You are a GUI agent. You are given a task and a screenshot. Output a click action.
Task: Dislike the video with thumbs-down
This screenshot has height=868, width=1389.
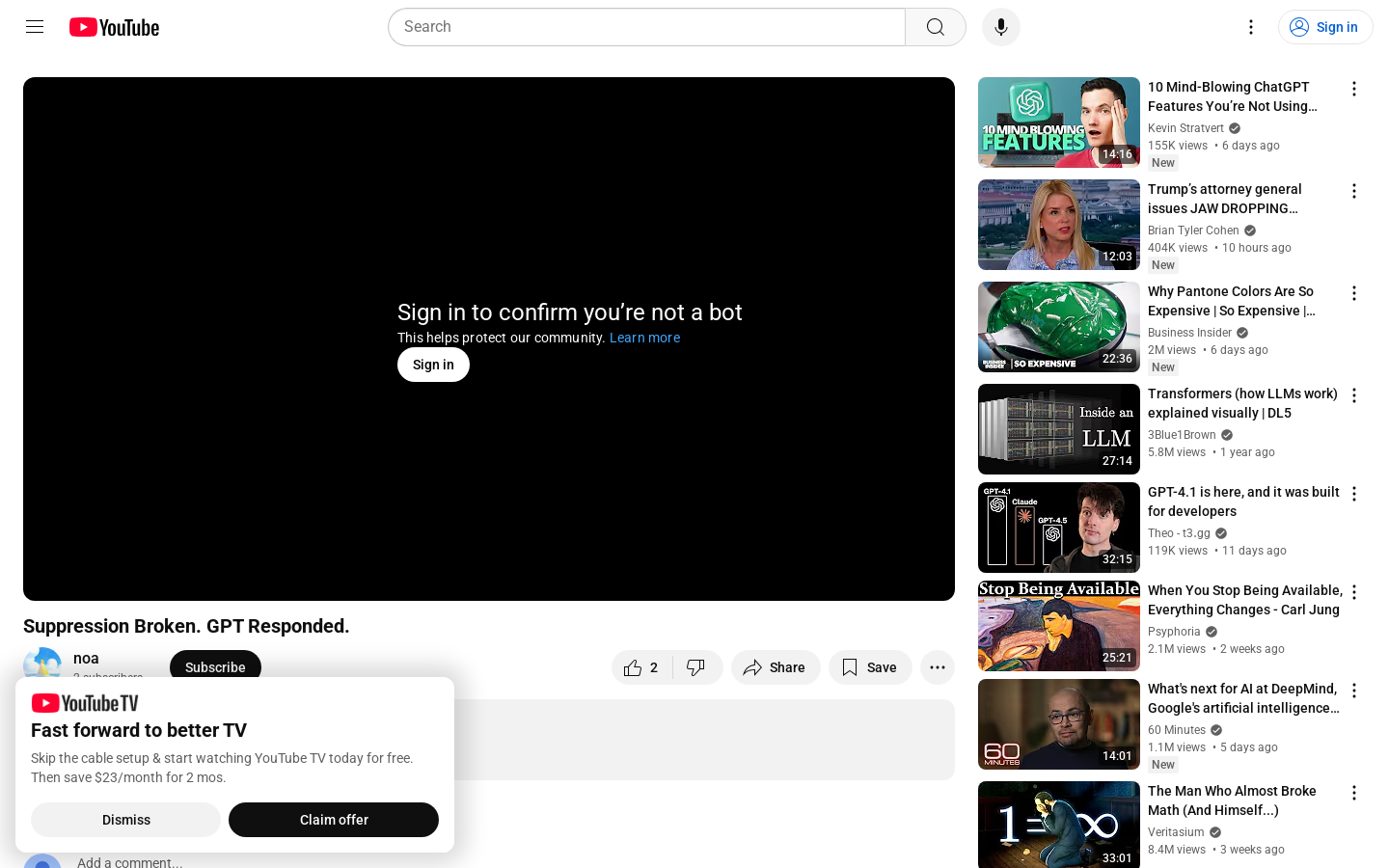click(x=696, y=667)
